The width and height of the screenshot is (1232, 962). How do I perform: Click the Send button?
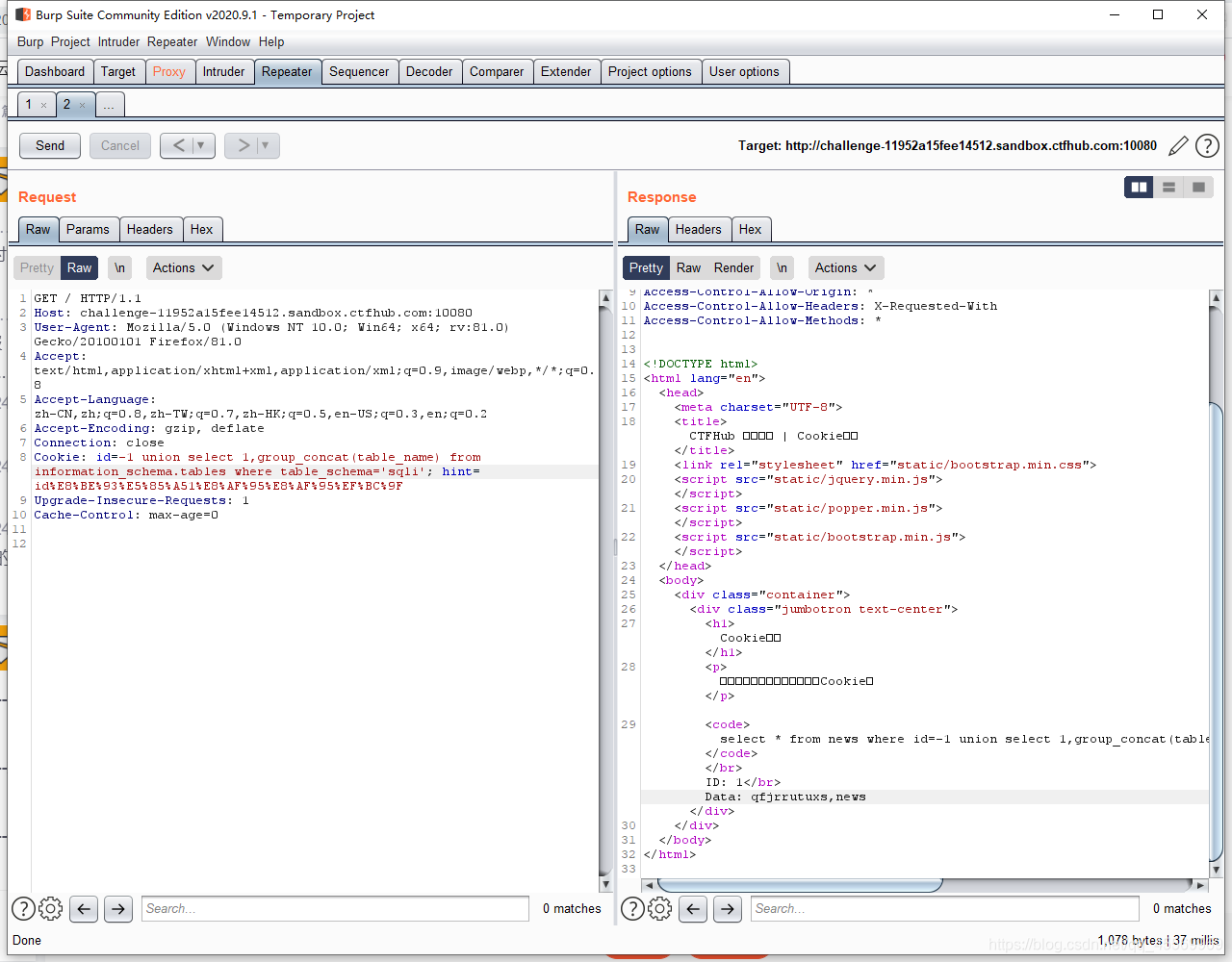tap(50, 146)
